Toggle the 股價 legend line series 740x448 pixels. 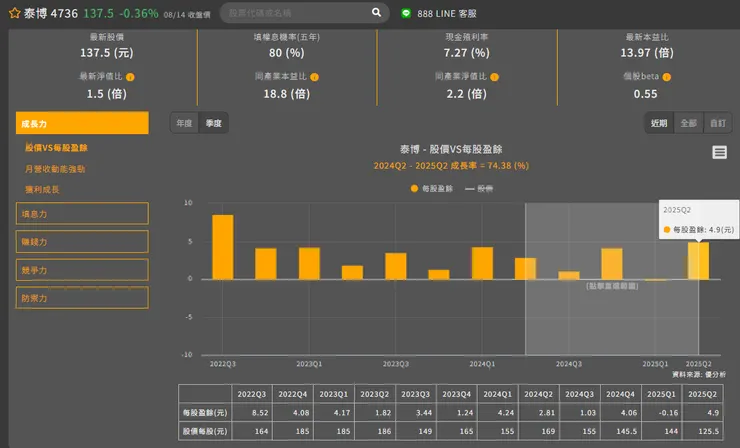pyautogui.click(x=479, y=189)
